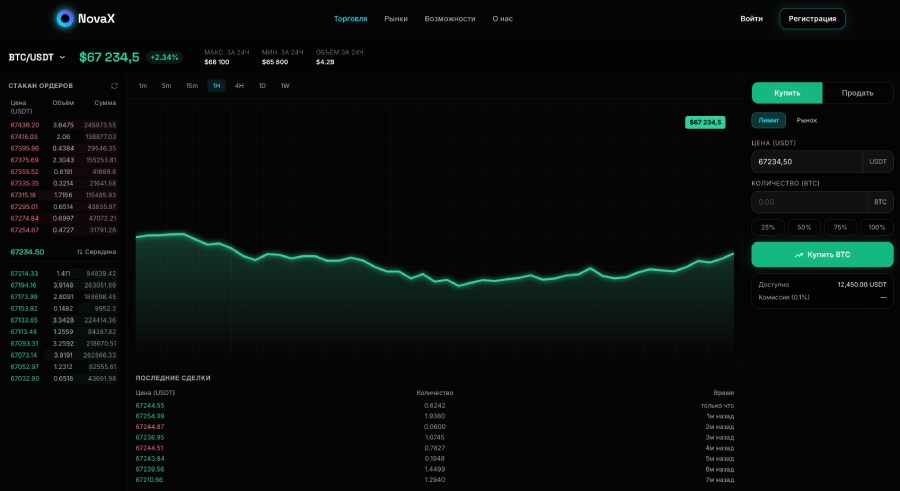
Task: Select bid price 67194.16
Action: pos(24,285)
